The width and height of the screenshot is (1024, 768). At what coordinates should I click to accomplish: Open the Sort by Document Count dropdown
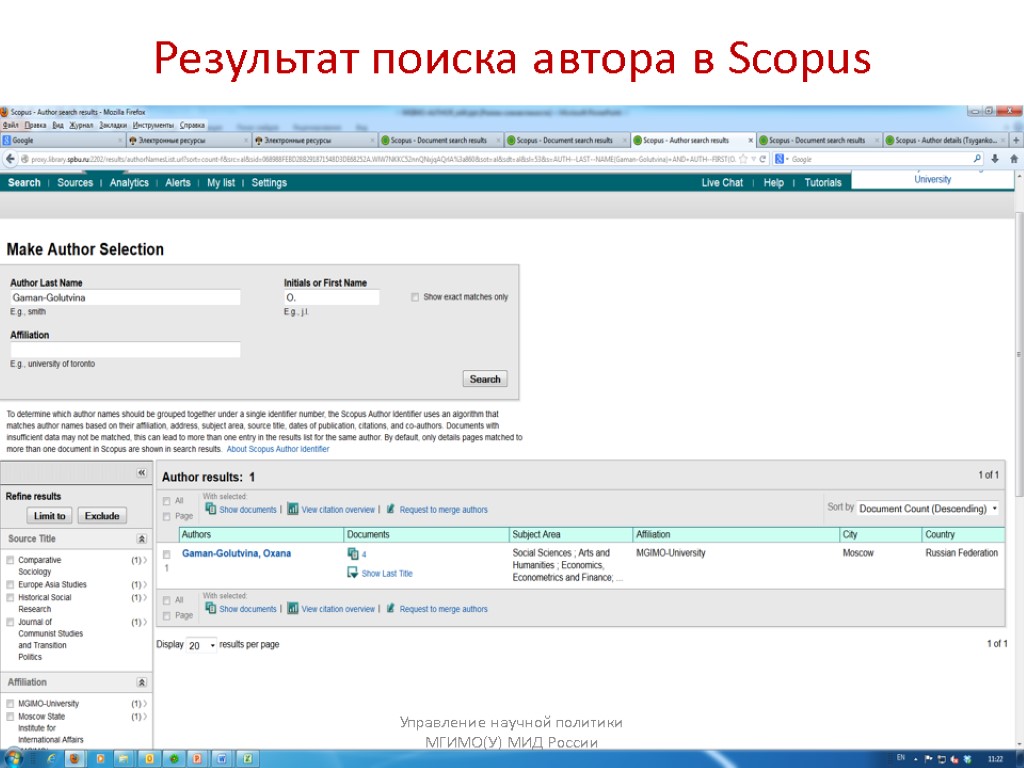[927, 508]
